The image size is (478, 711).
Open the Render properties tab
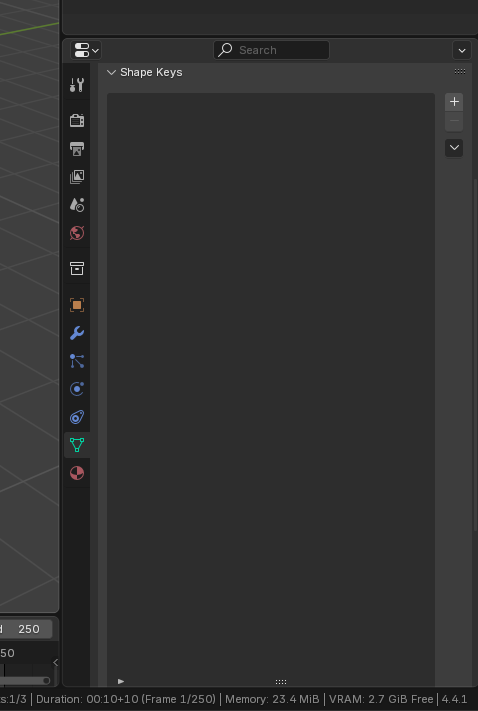(77, 120)
